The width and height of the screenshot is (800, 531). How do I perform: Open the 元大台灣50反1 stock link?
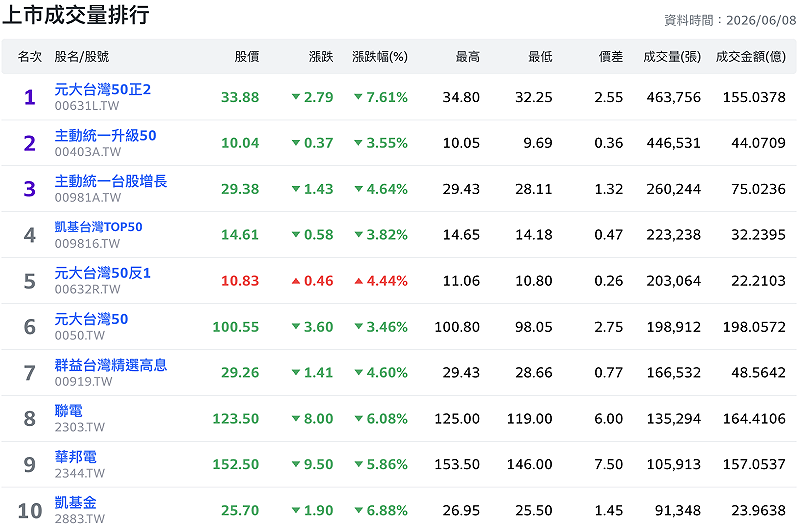click(x=103, y=273)
